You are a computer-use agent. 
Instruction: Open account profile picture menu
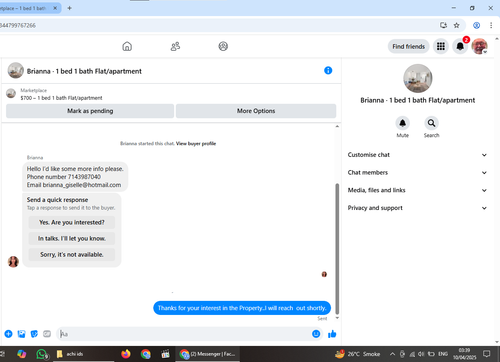pyautogui.click(x=480, y=46)
